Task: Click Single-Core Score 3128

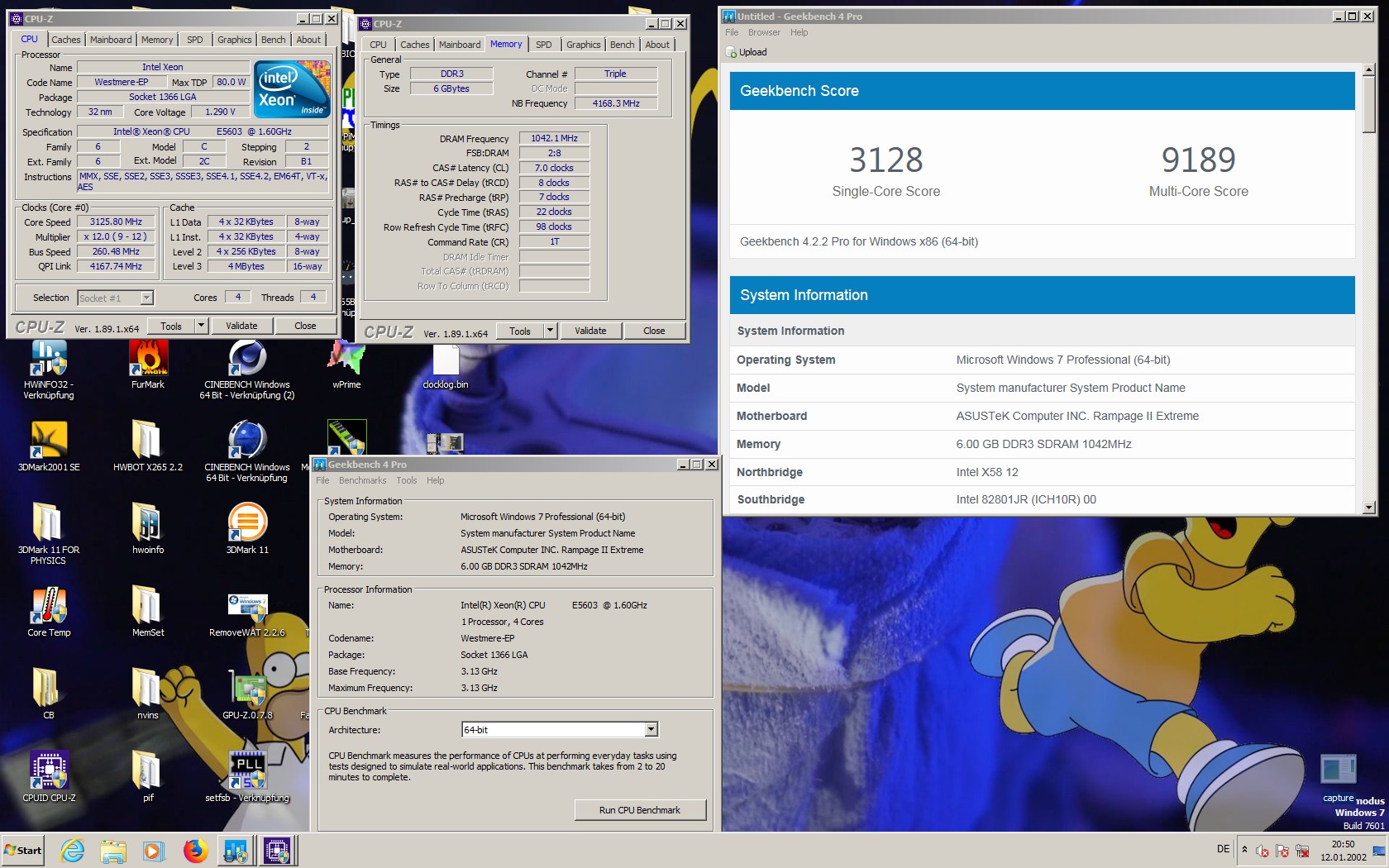Action: click(886, 160)
